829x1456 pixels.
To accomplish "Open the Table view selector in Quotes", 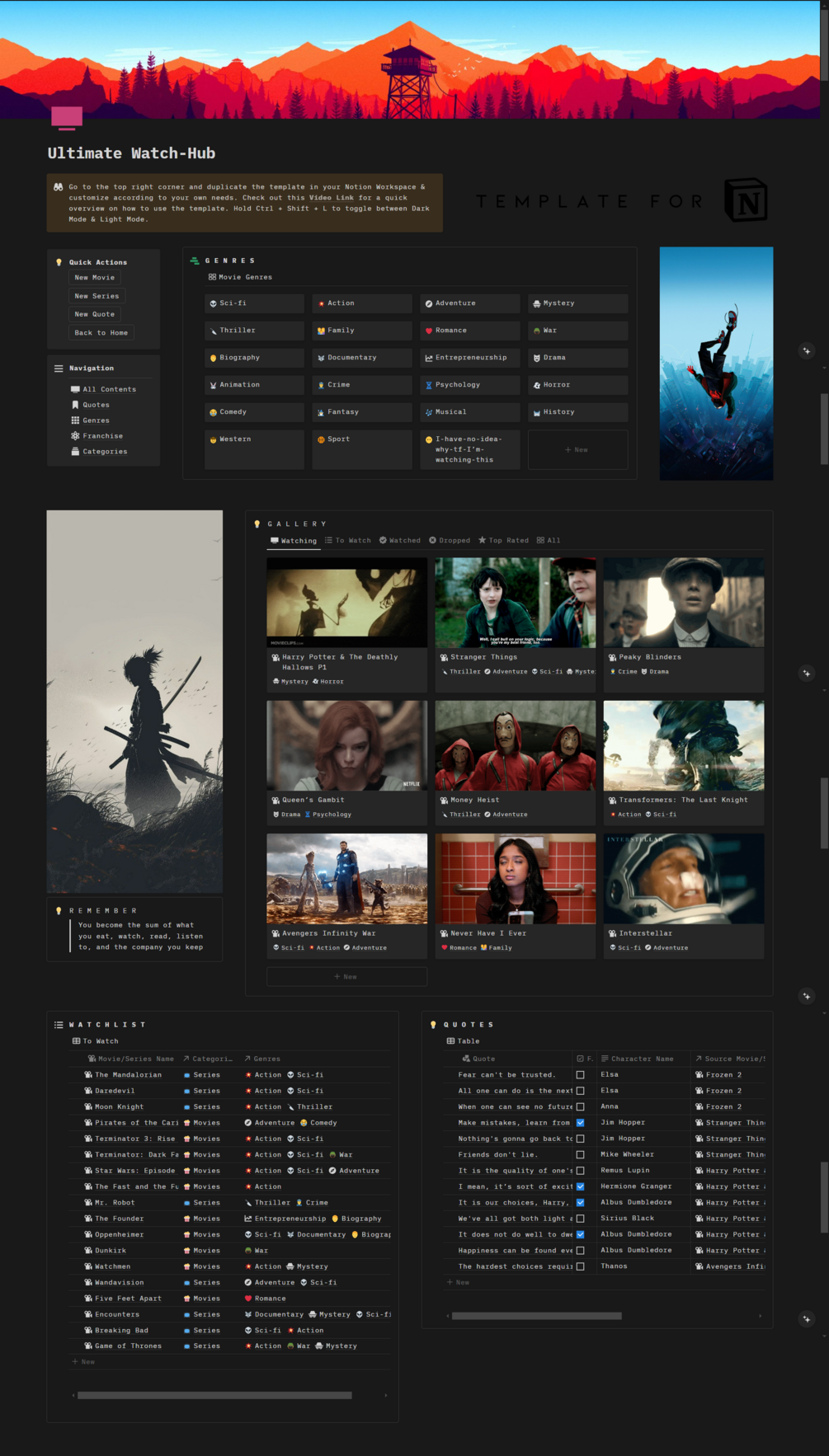I will [464, 1041].
